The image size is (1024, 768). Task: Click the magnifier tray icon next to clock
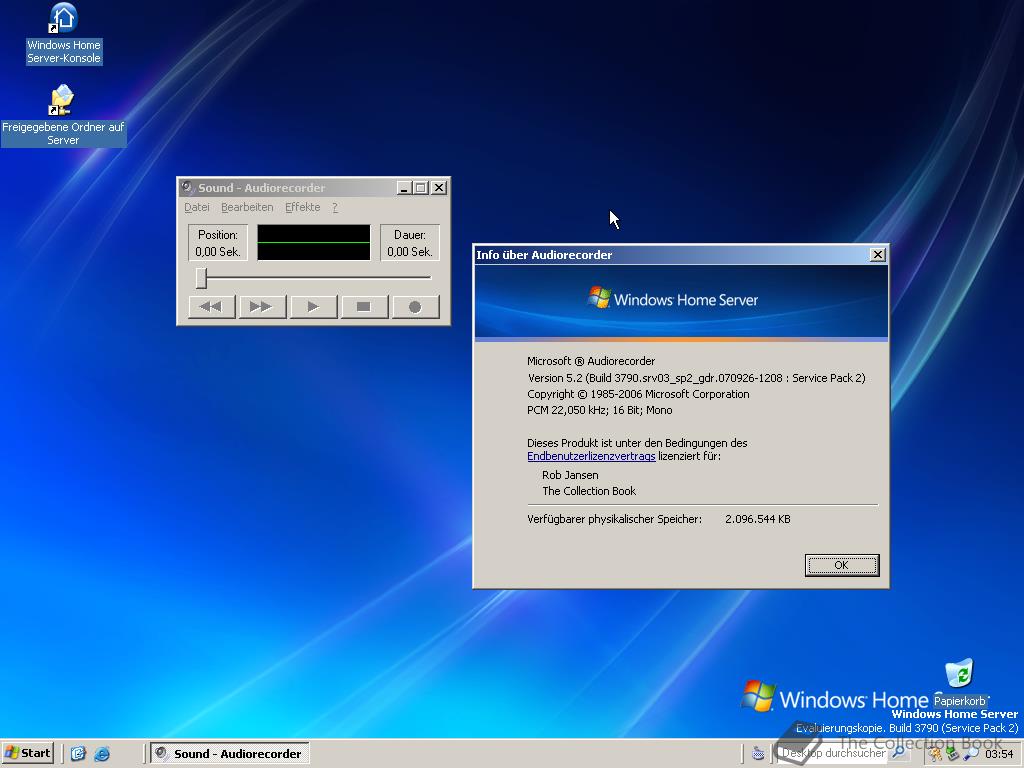pyautogui.click(x=971, y=754)
